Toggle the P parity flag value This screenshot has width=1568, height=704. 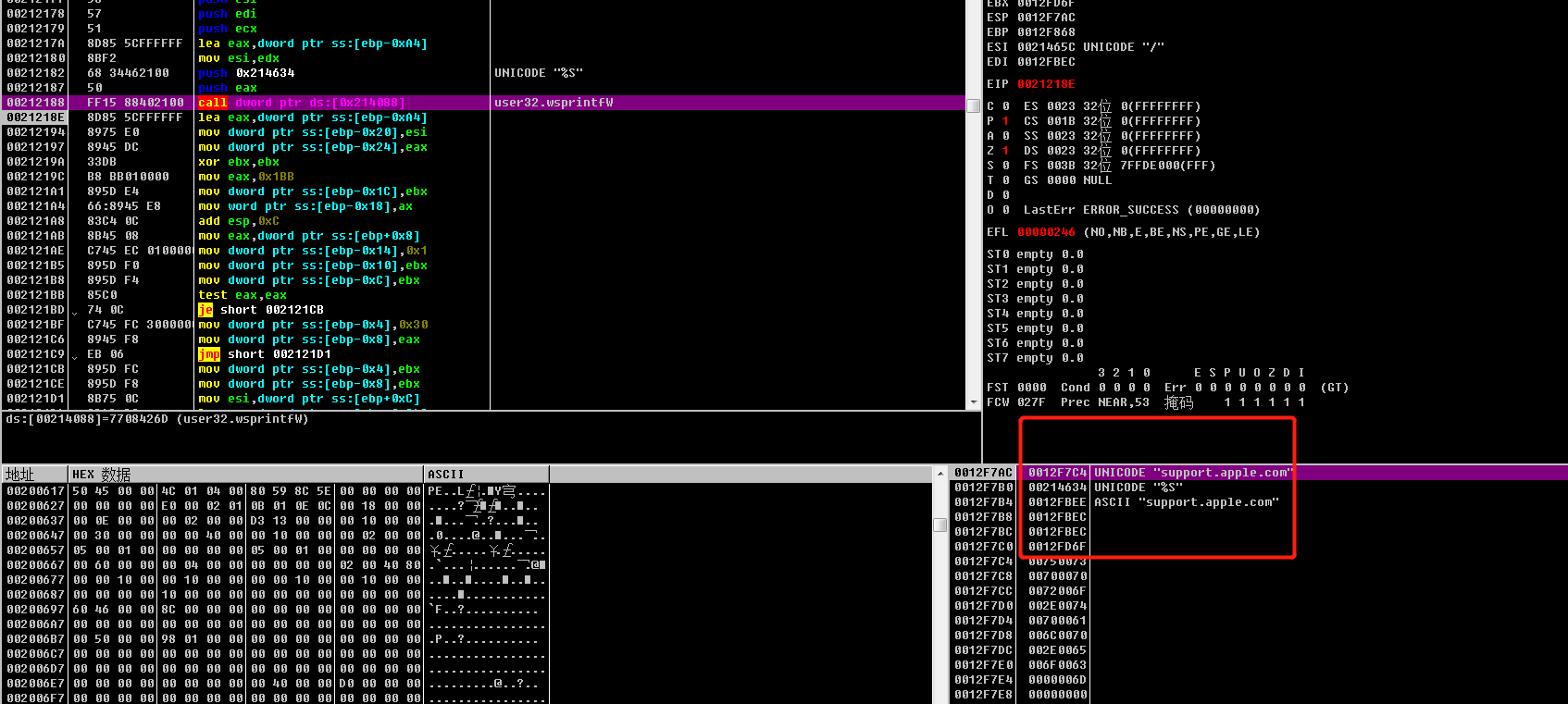[1006, 121]
